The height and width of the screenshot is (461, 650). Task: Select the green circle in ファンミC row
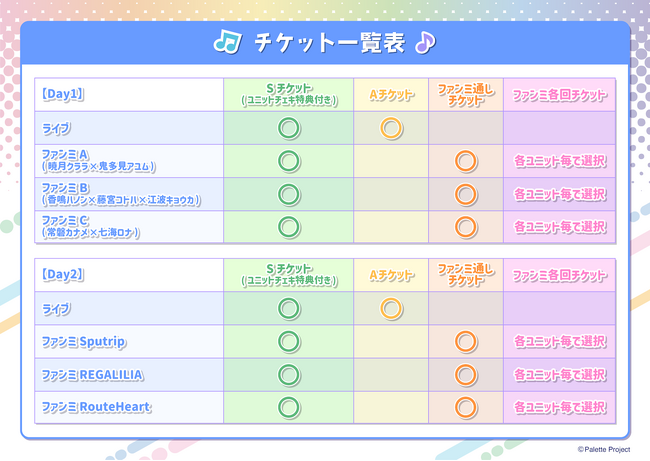coord(289,227)
